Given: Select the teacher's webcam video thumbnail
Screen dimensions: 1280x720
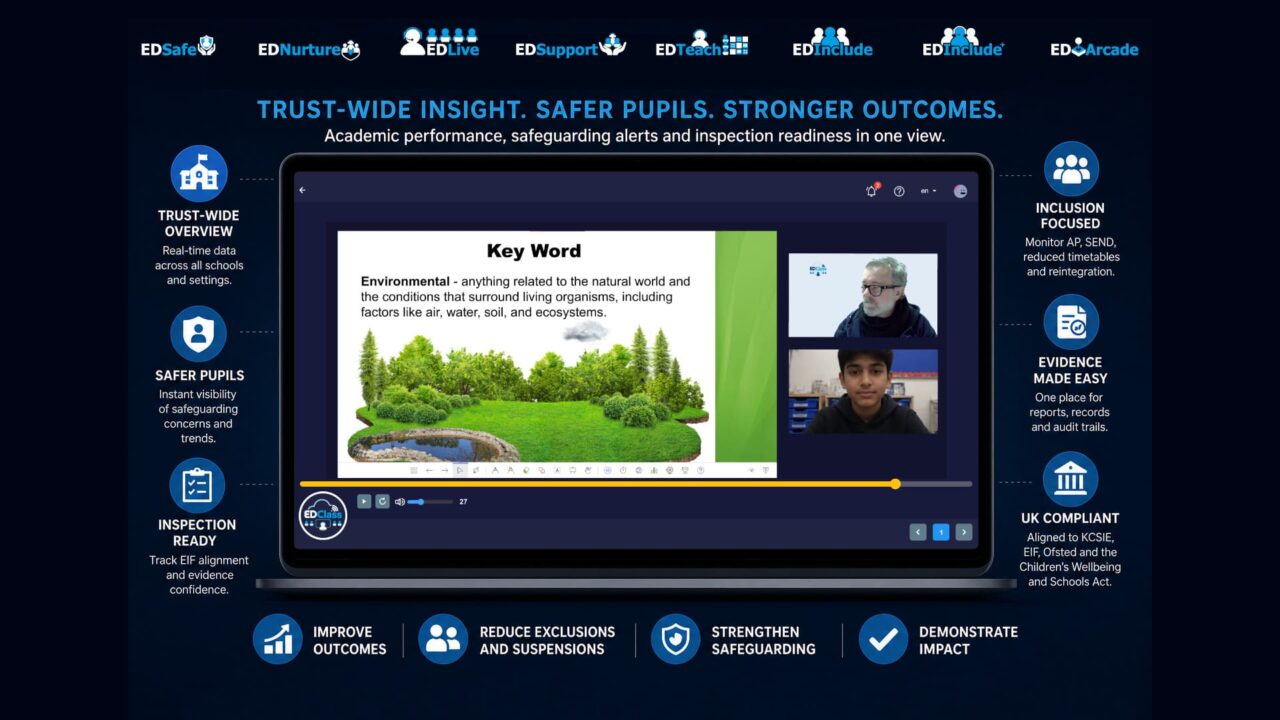Looking at the screenshot, I should pyautogui.click(x=863, y=295).
